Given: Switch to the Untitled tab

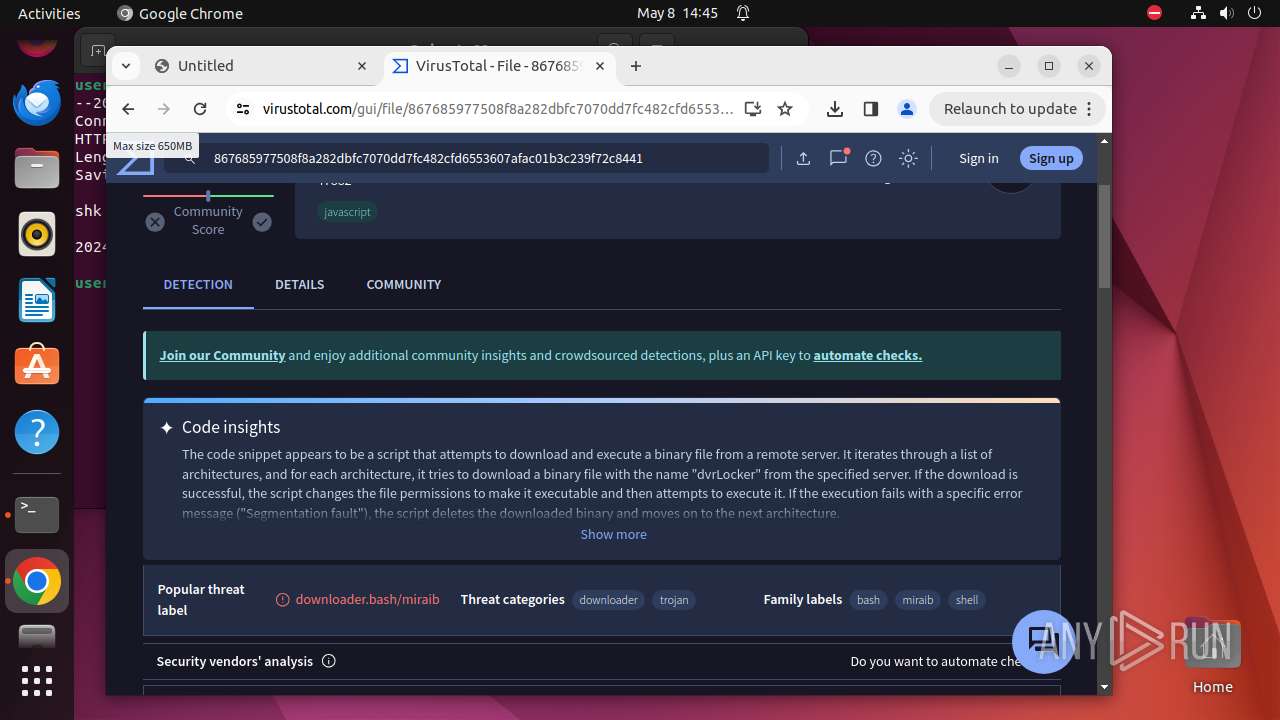Looking at the screenshot, I should click(262, 66).
